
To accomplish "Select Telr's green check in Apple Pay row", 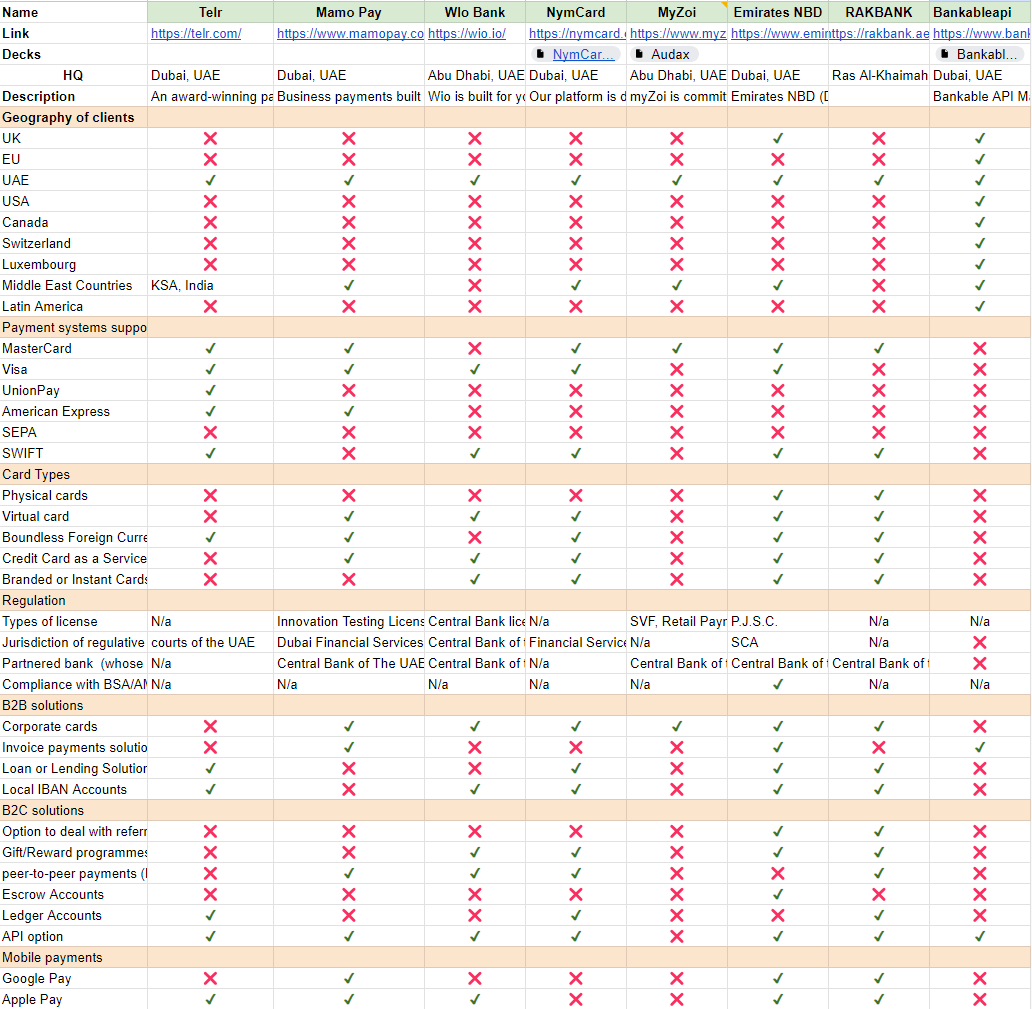I will point(210,999).
